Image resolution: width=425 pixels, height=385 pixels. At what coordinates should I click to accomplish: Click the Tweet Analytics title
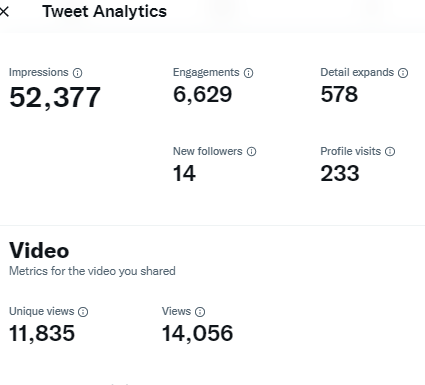104,12
